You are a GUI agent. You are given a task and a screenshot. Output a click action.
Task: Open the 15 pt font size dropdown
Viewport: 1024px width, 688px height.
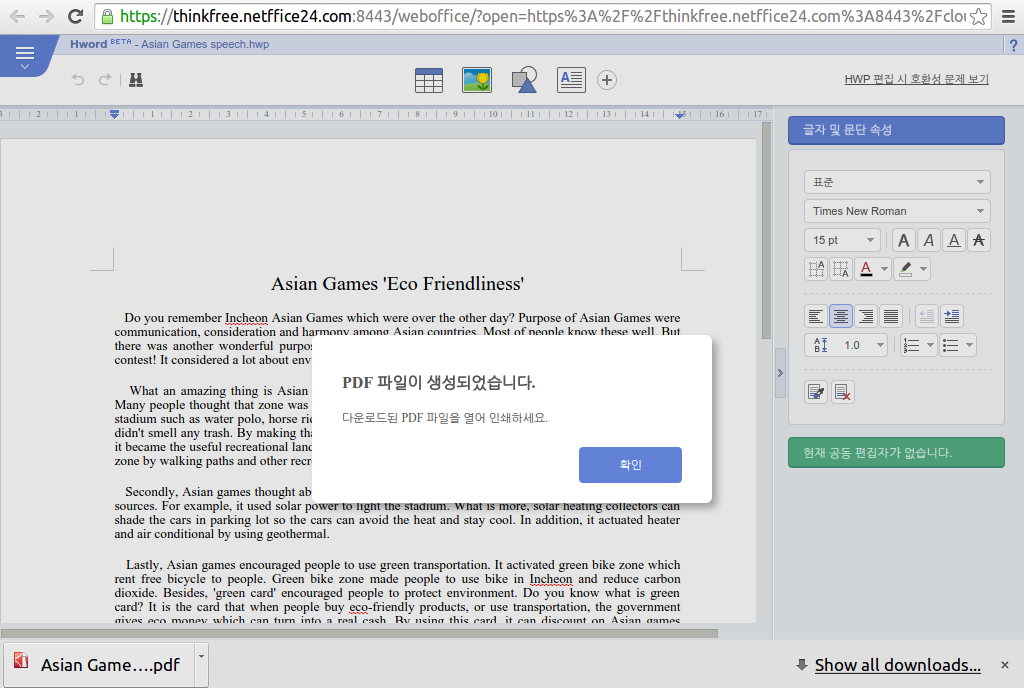point(842,240)
